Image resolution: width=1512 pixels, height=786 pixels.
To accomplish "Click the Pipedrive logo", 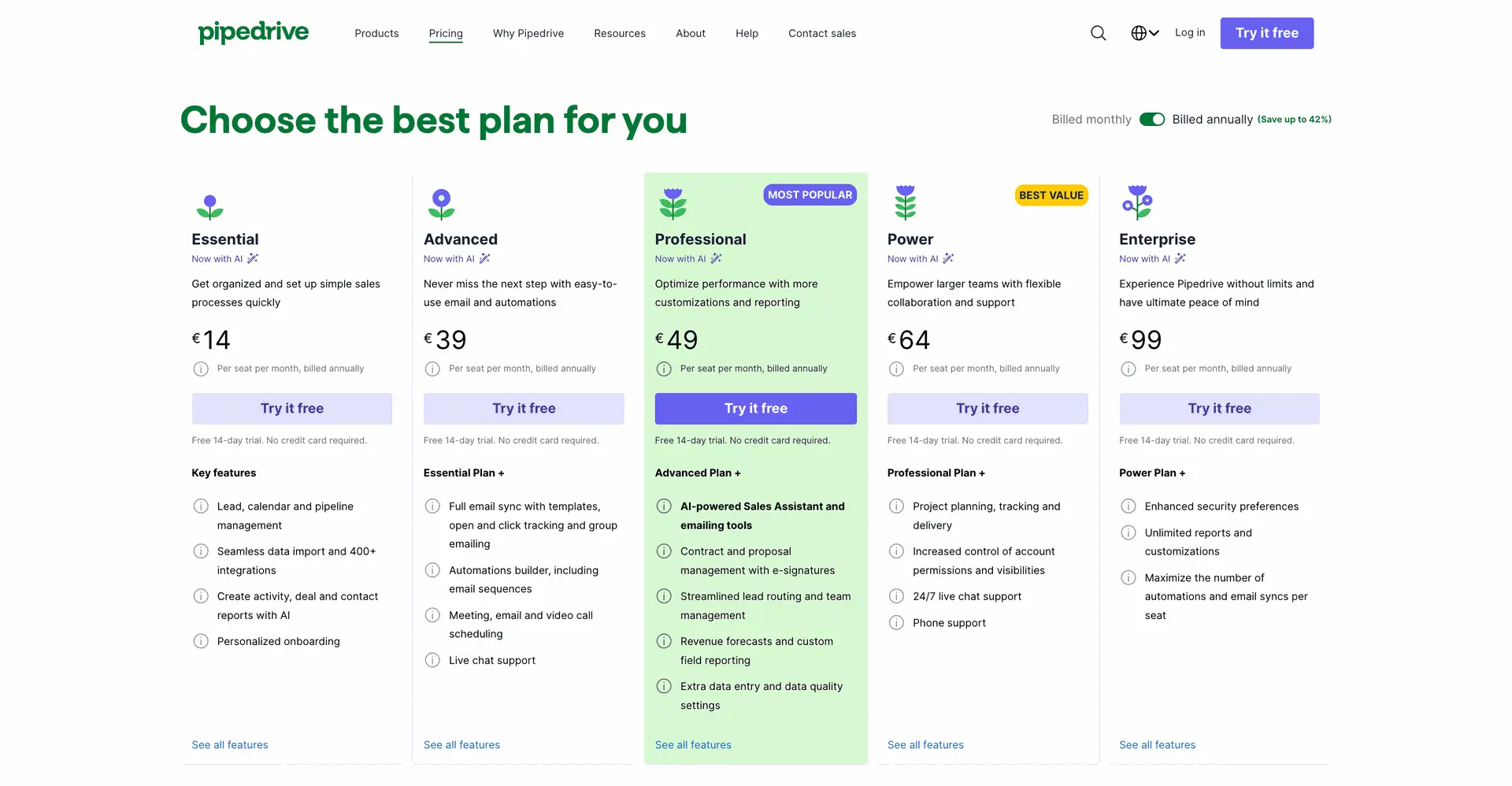I will 253,32.
